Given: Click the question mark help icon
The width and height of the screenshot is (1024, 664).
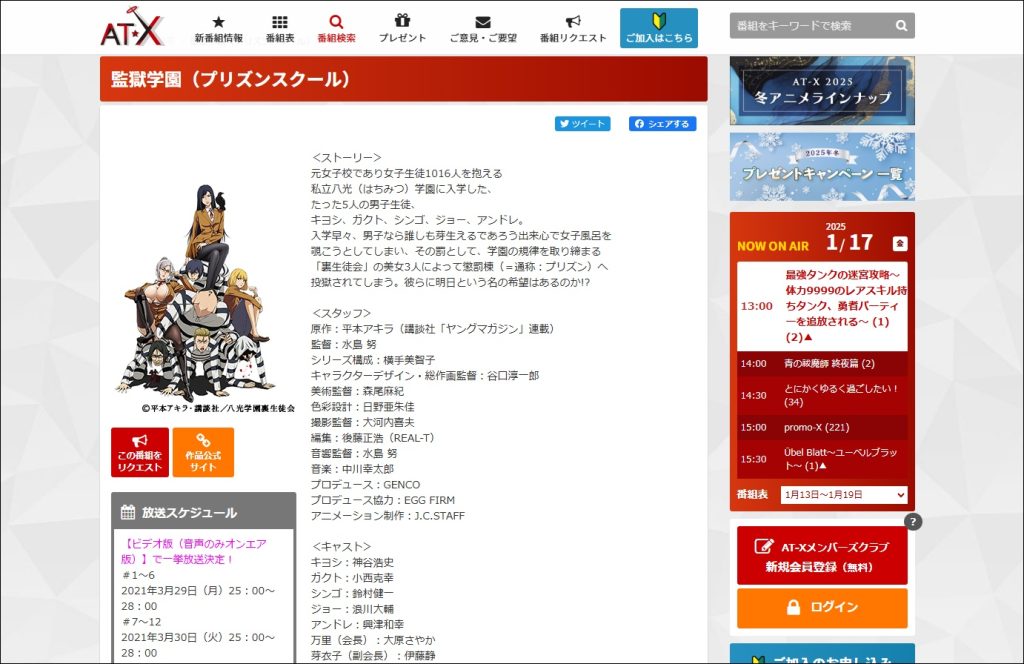Looking at the screenshot, I should pos(913,521).
